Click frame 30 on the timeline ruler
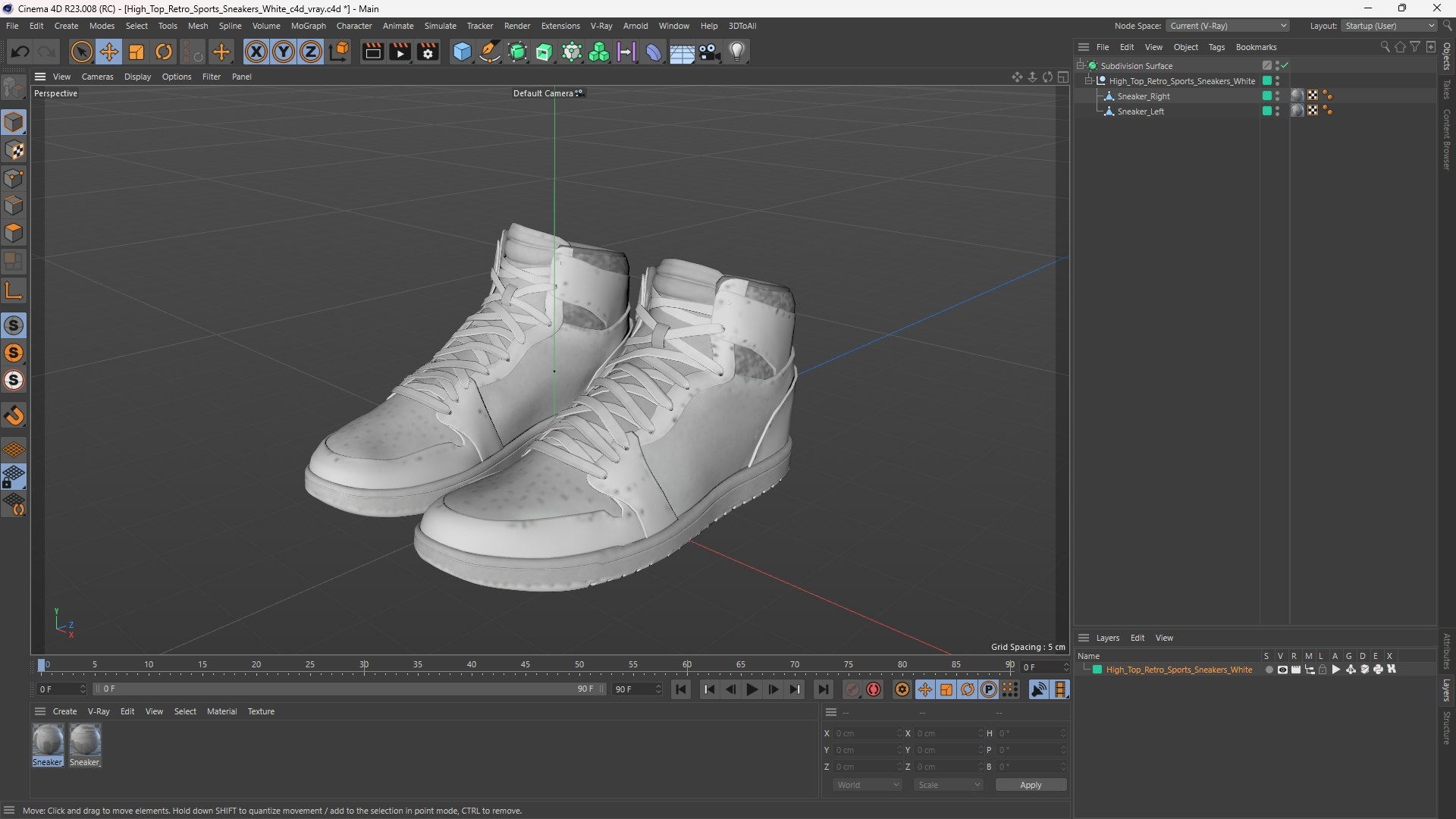Image resolution: width=1456 pixels, height=819 pixels. 364,665
